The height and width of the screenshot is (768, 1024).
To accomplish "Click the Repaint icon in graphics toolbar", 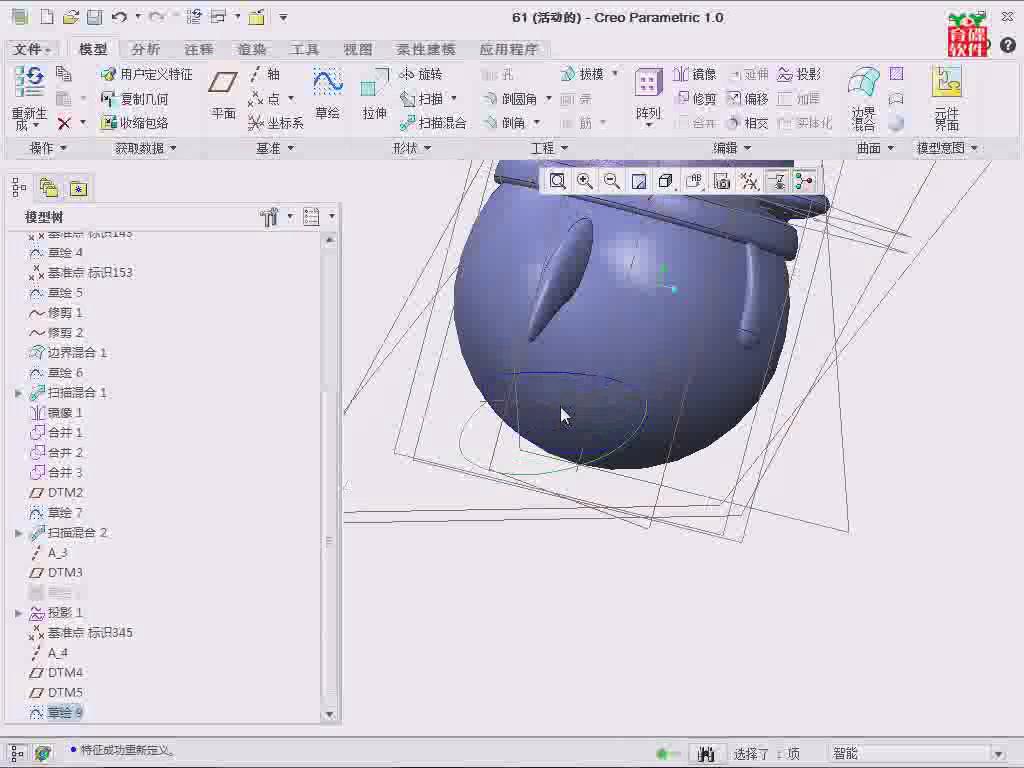I will 639,181.
